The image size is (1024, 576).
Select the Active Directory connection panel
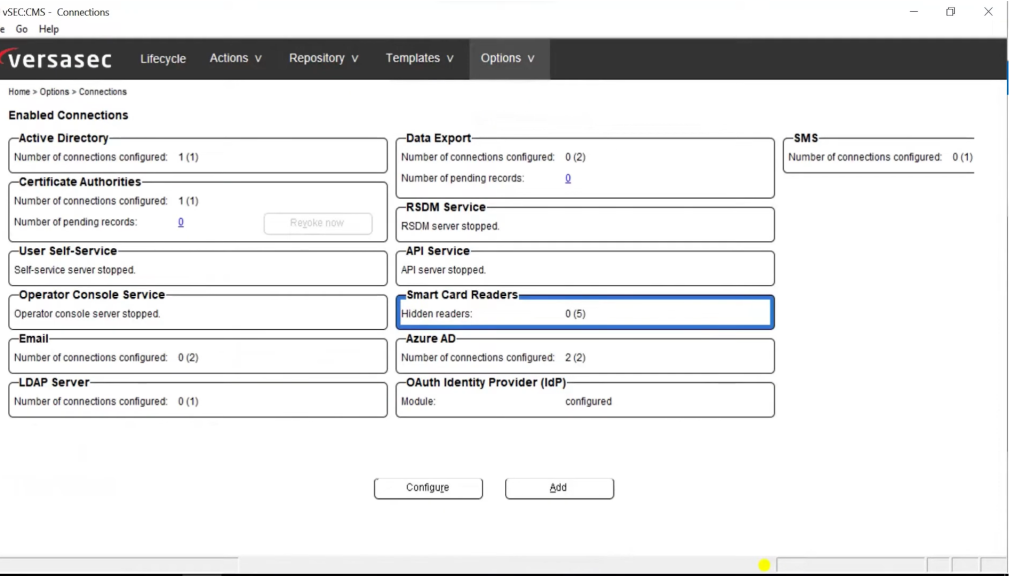point(198,156)
